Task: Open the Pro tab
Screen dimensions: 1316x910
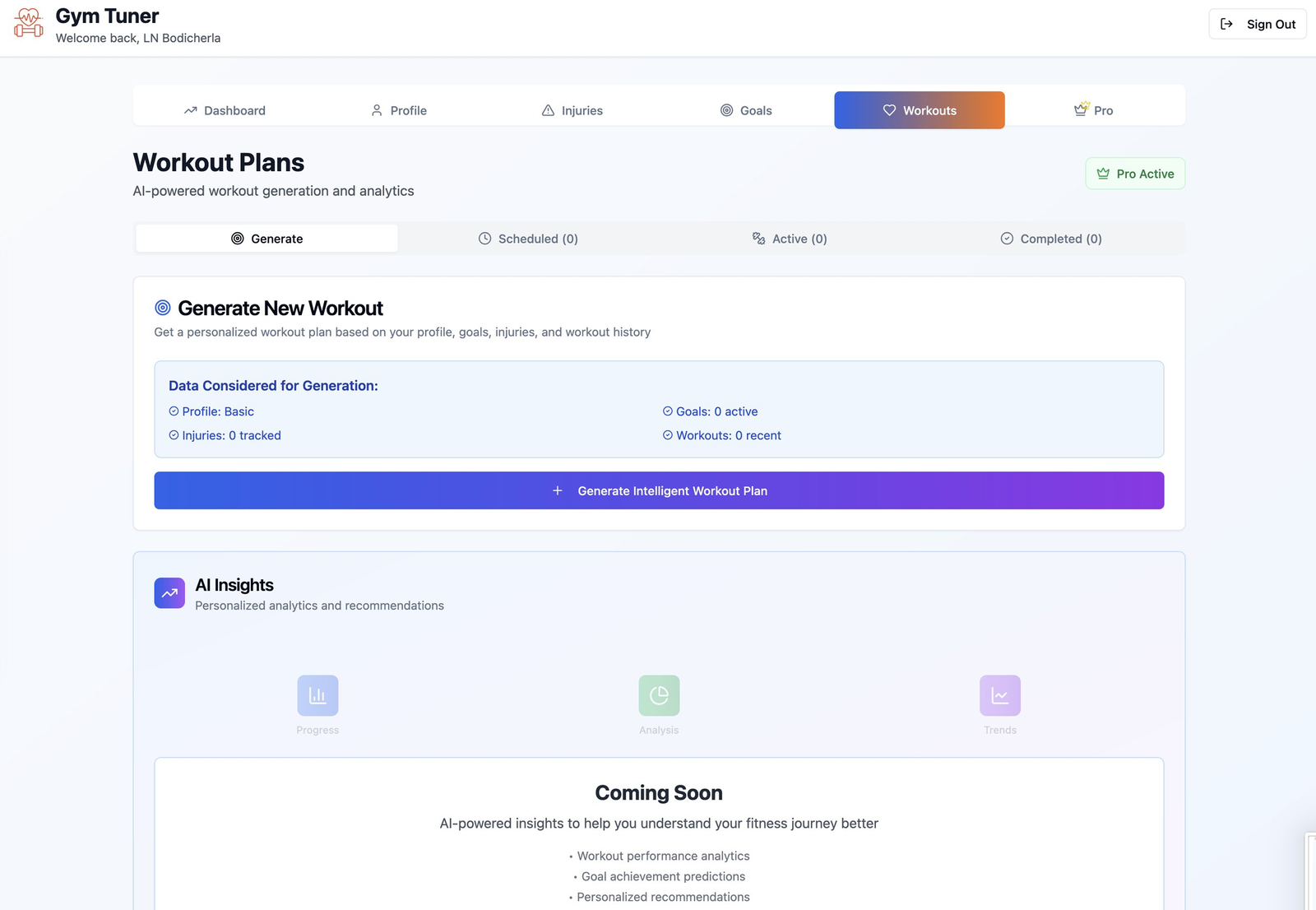Action: pyautogui.click(x=1094, y=110)
